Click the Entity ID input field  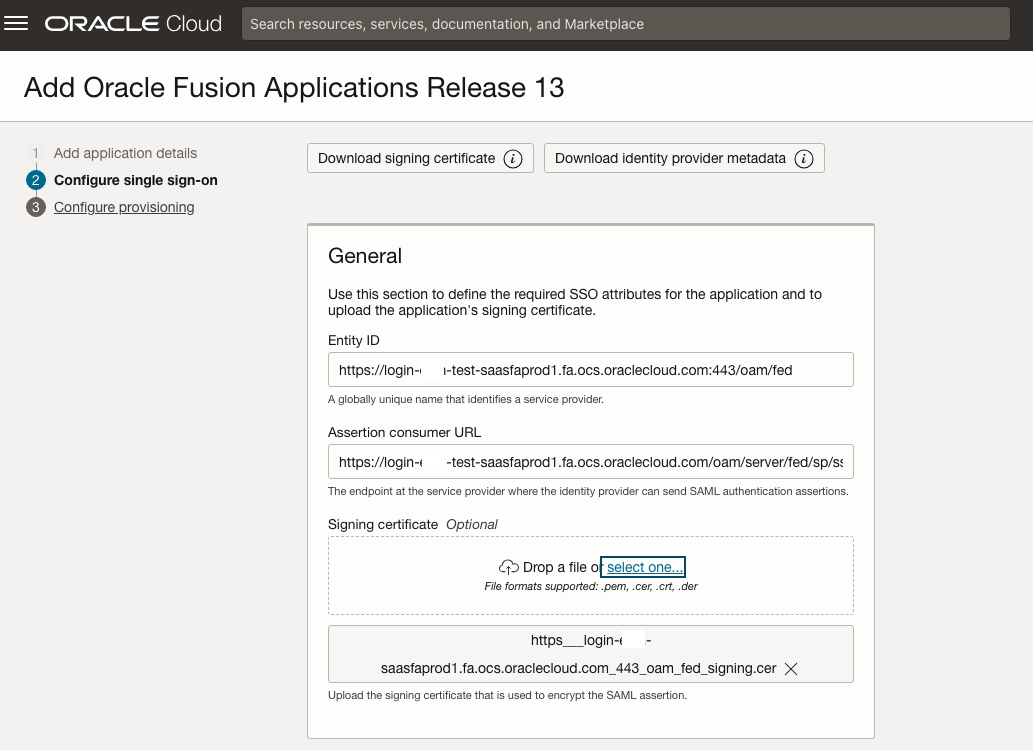pyautogui.click(x=590, y=369)
